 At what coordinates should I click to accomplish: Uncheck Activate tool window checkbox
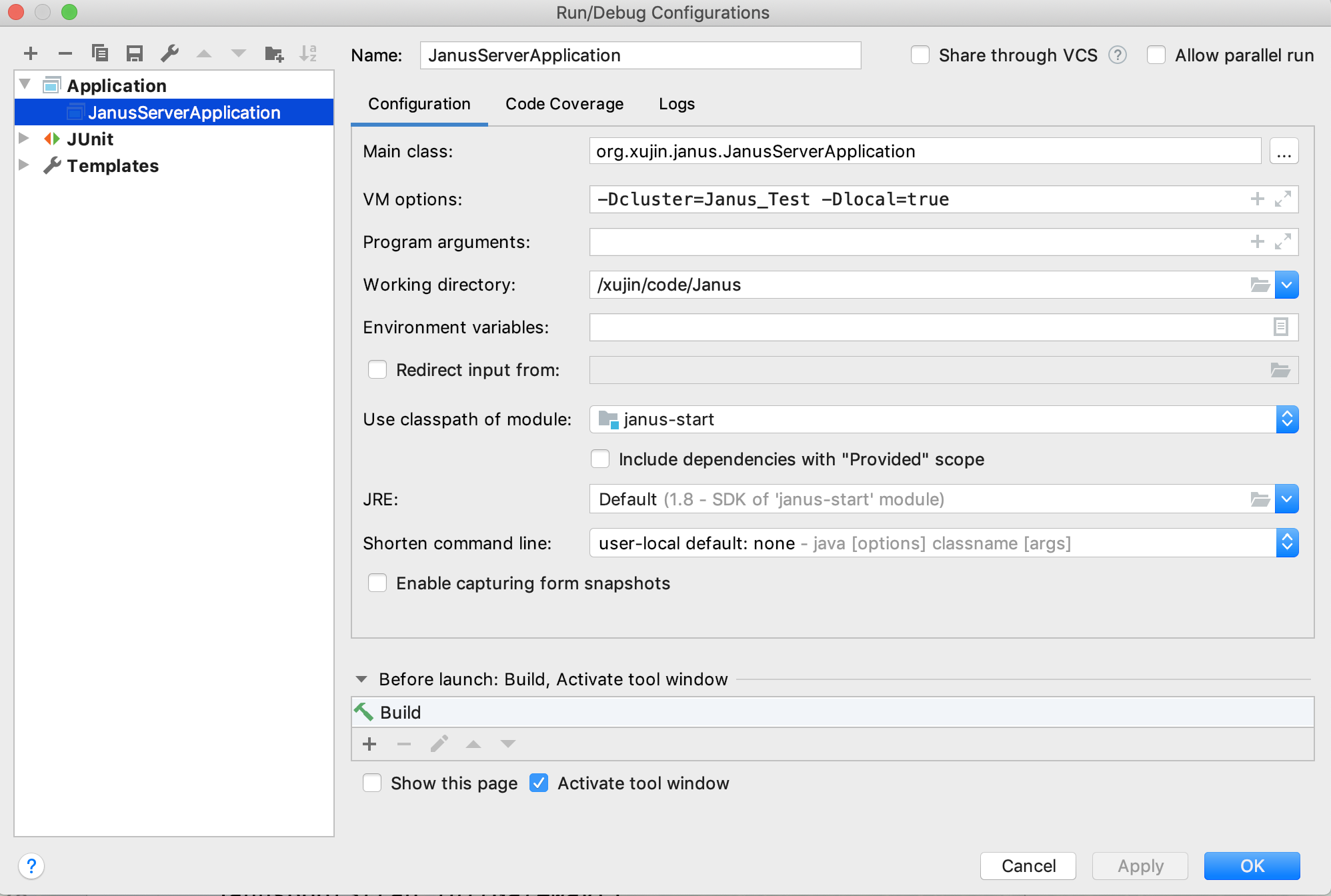tap(539, 783)
